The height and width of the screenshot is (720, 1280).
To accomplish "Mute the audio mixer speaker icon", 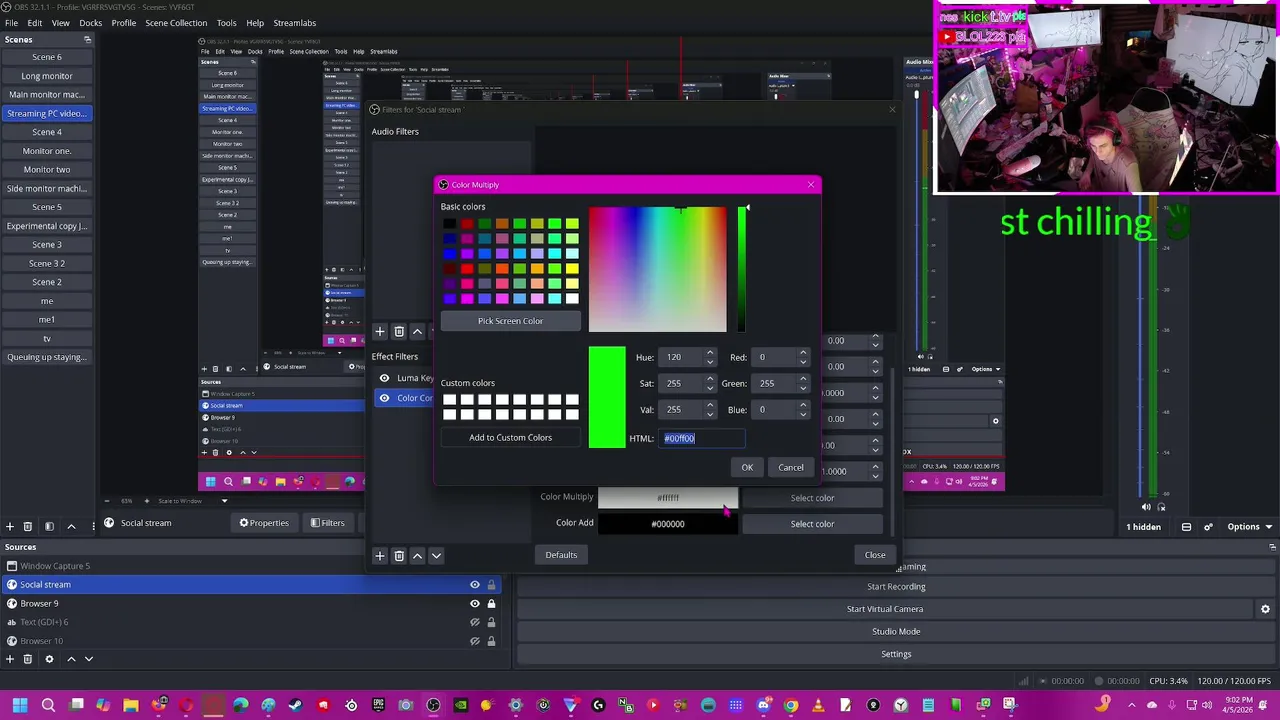I will [1146, 506].
